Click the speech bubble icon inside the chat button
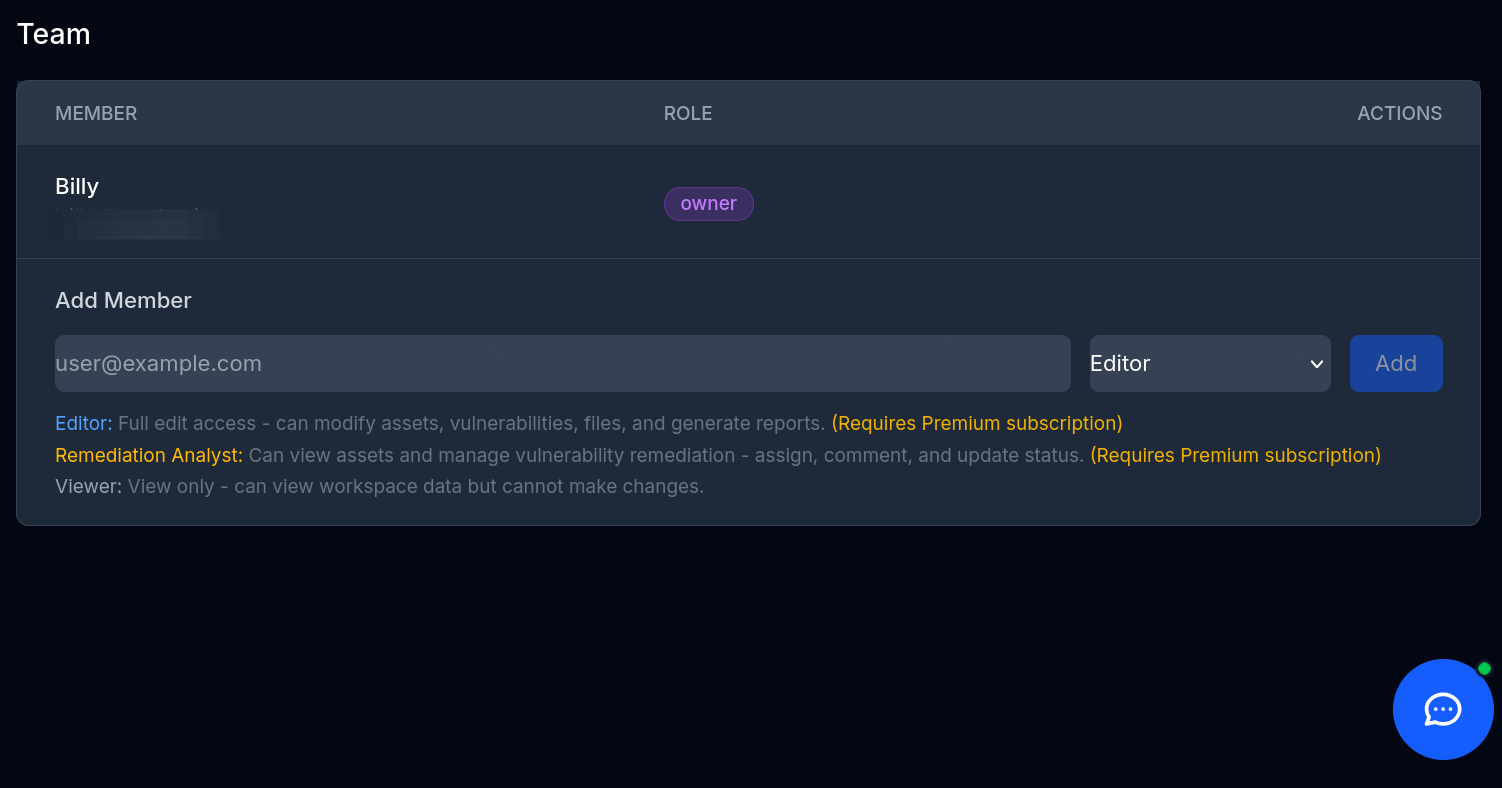1502x788 pixels. [1443, 710]
